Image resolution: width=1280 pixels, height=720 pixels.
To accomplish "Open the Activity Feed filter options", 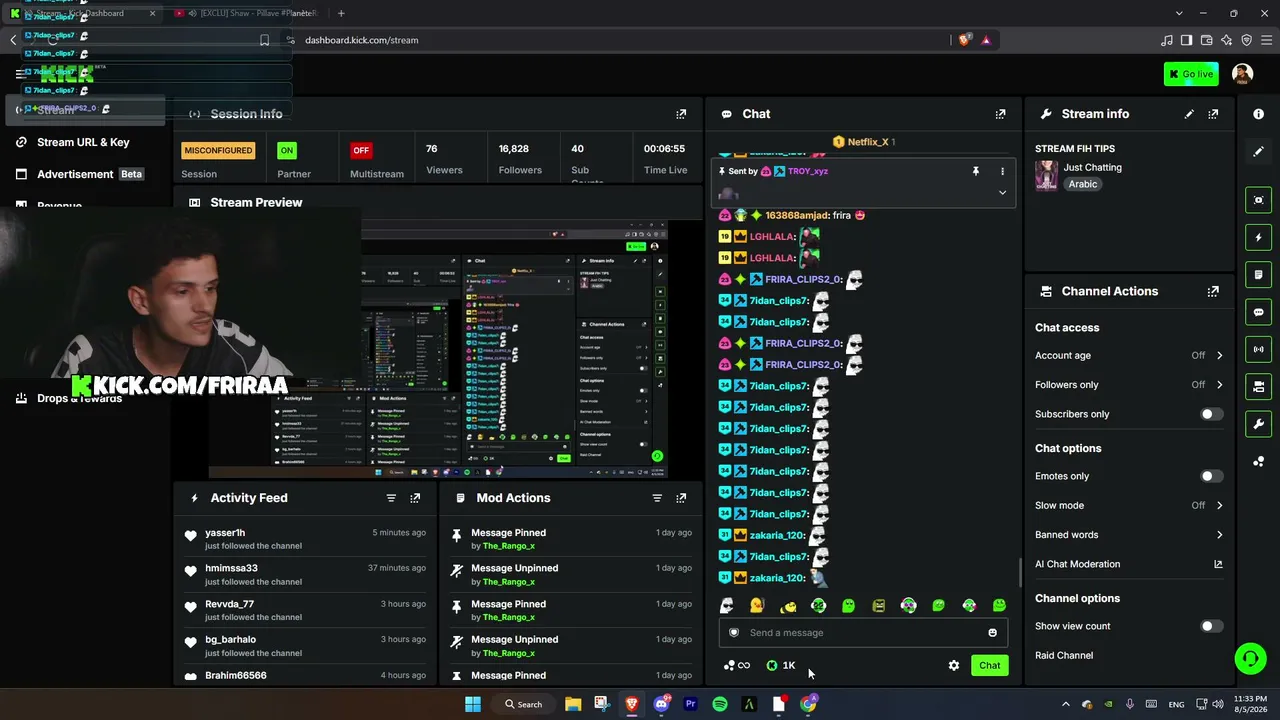I will point(391,498).
